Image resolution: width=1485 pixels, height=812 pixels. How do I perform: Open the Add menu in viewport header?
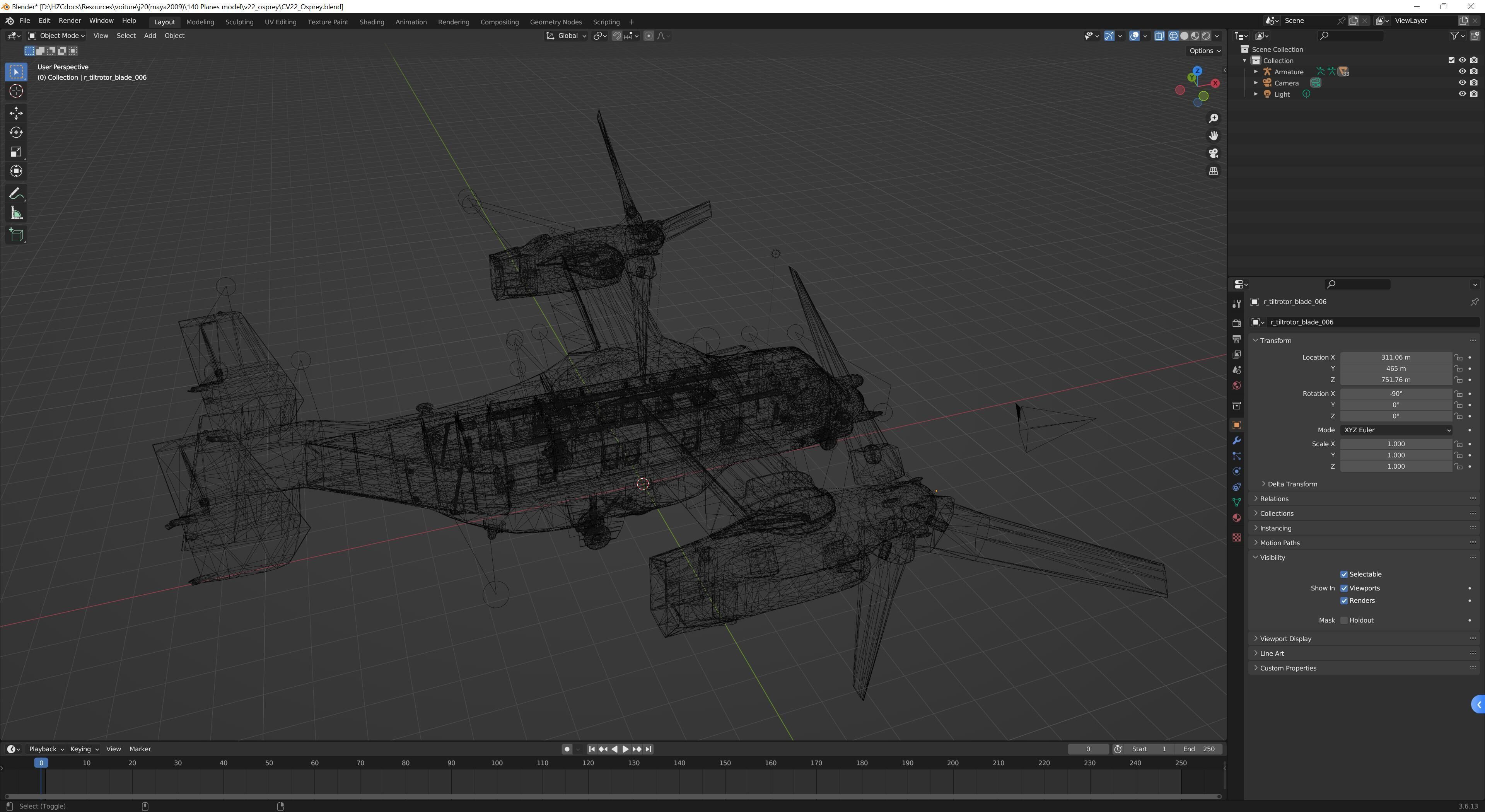(x=150, y=36)
